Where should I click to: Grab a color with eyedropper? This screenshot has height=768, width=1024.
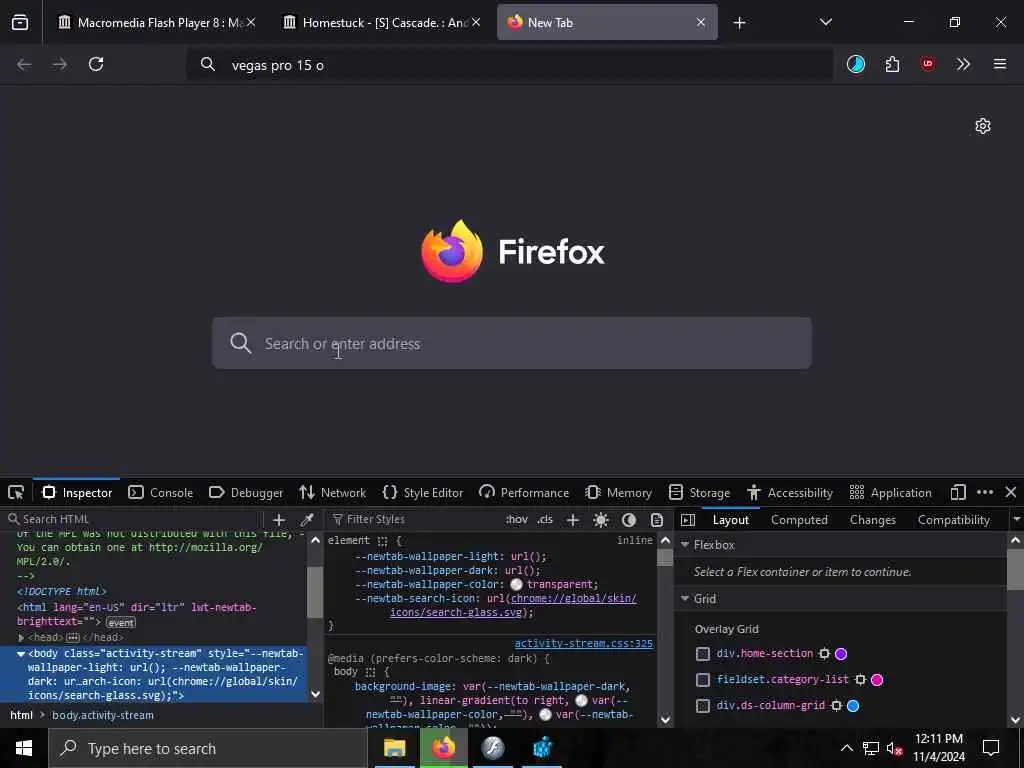click(x=306, y=520)
